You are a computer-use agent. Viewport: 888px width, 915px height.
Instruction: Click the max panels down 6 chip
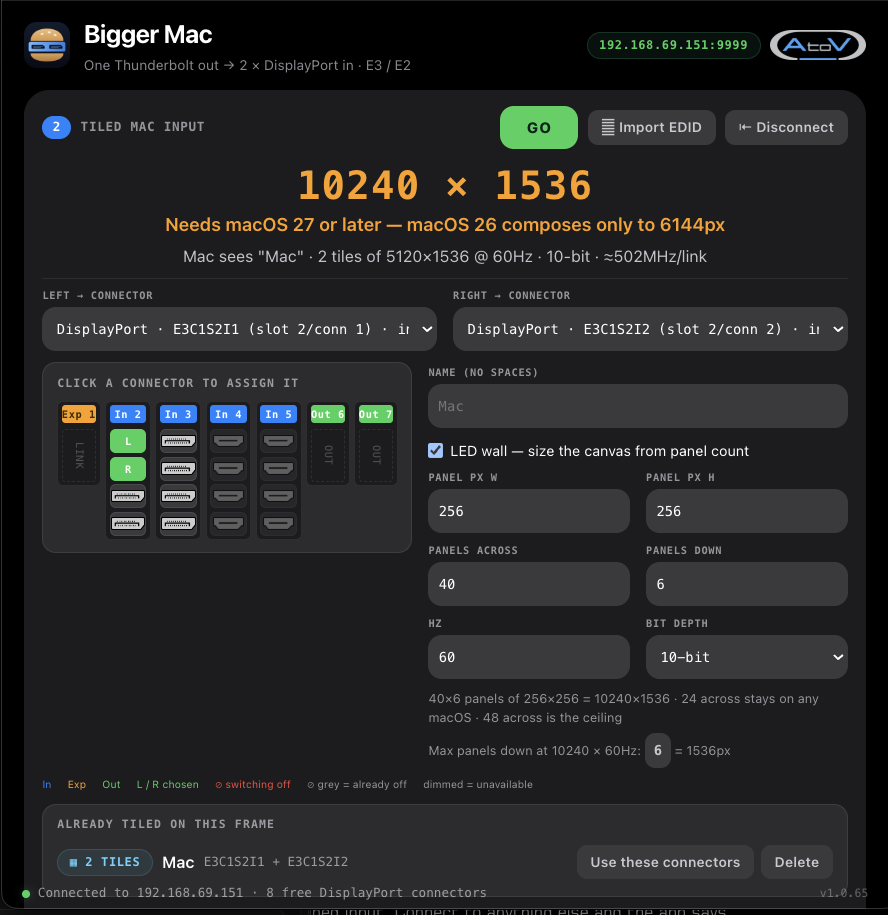click(x=658, y=750)
